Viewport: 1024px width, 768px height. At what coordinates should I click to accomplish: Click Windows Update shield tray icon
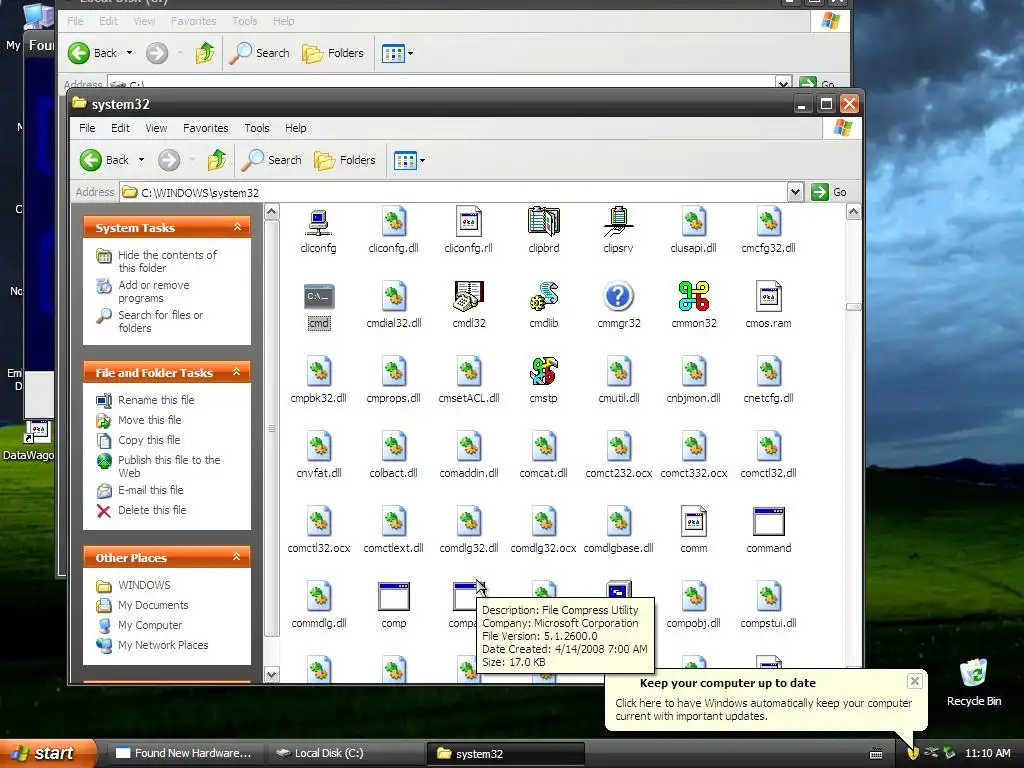[x=913, y=753]
